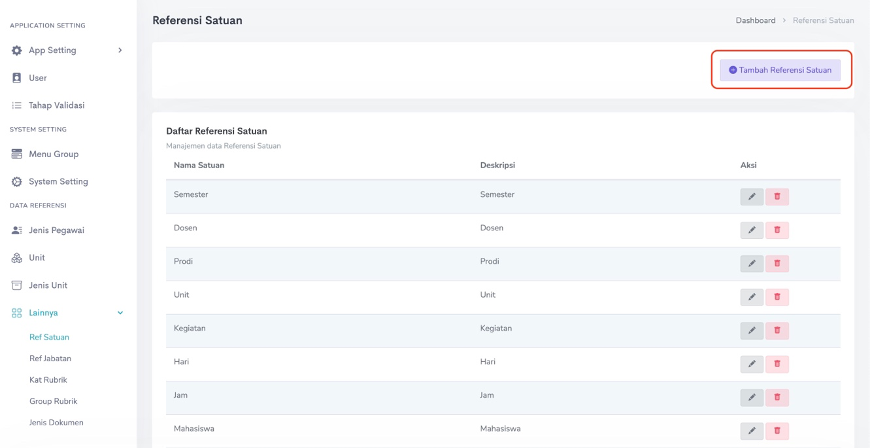Open Kat Rubrik submenu item
This screenshot has width=870, height=448.
pos(48,380)
